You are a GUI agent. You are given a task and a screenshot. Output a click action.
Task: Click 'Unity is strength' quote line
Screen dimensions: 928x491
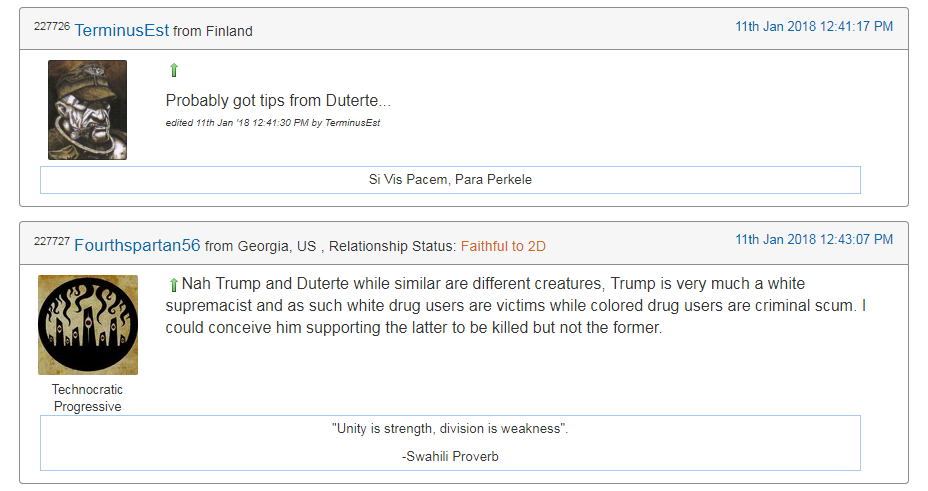450,429
